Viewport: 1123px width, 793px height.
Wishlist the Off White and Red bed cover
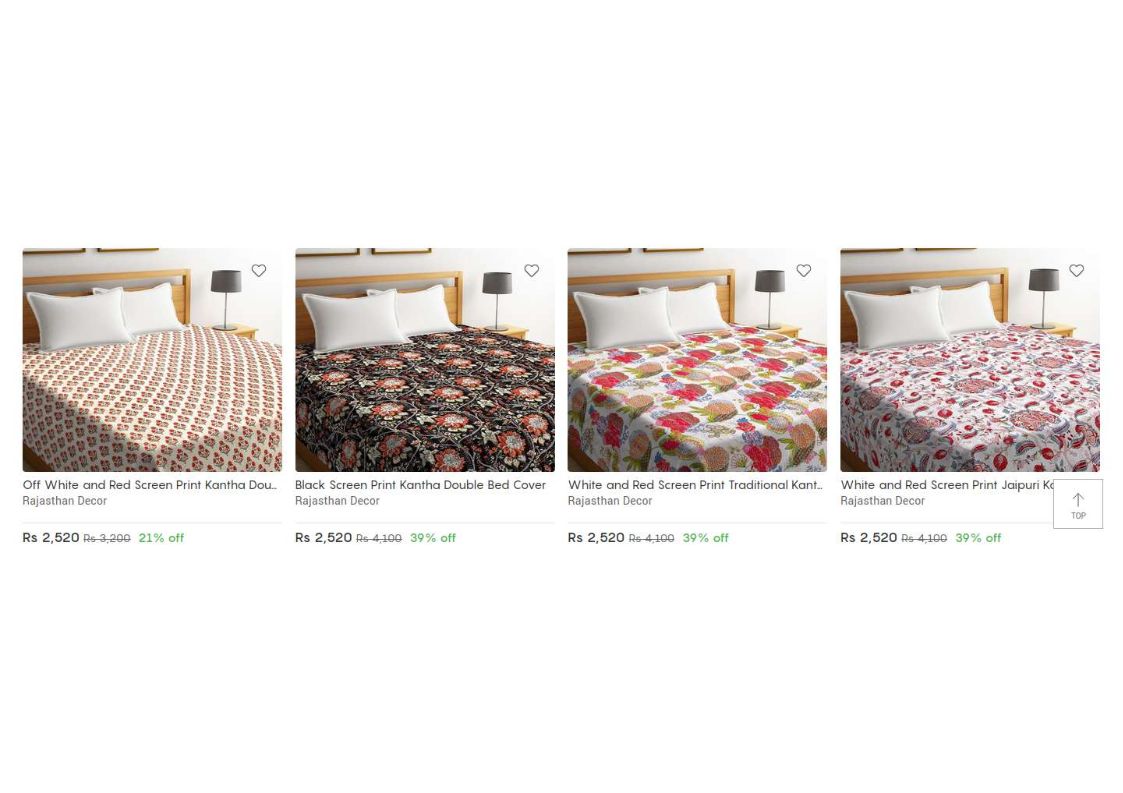[259, 270]
